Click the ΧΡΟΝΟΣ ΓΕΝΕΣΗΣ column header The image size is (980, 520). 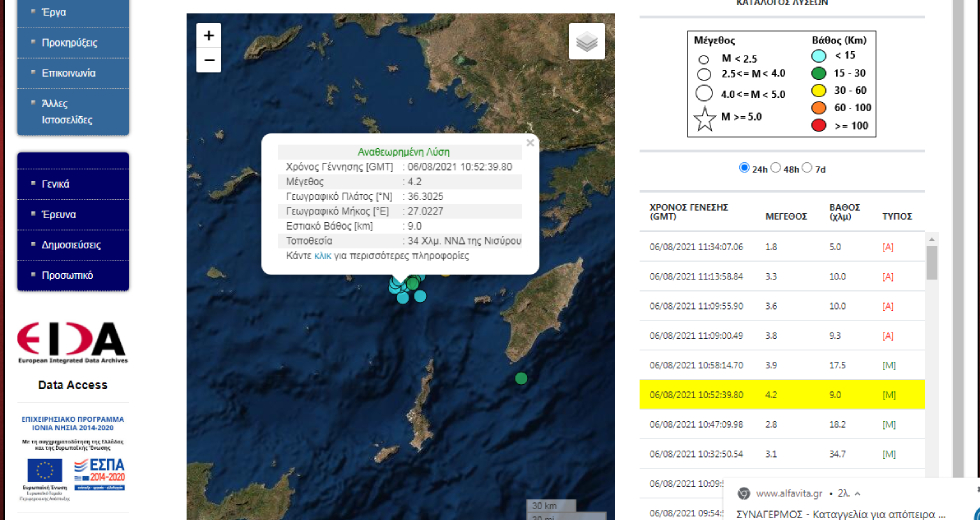(x=689, y=212)
